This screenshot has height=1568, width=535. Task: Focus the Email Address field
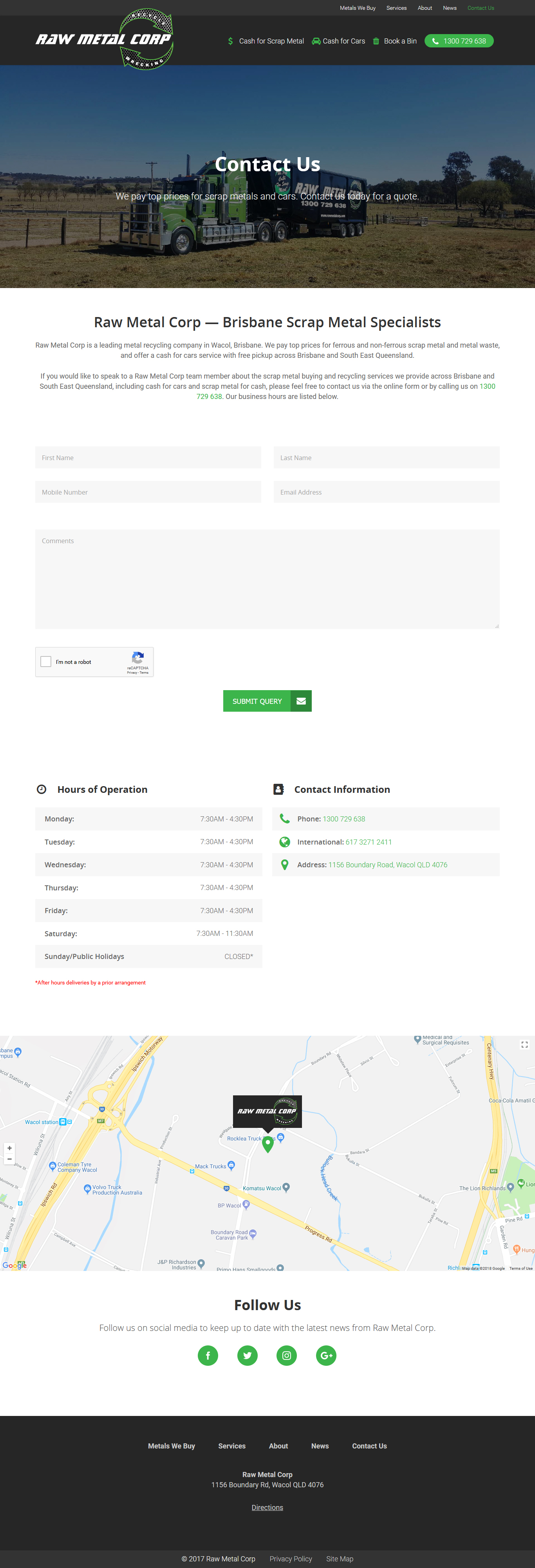coord(387,493)
